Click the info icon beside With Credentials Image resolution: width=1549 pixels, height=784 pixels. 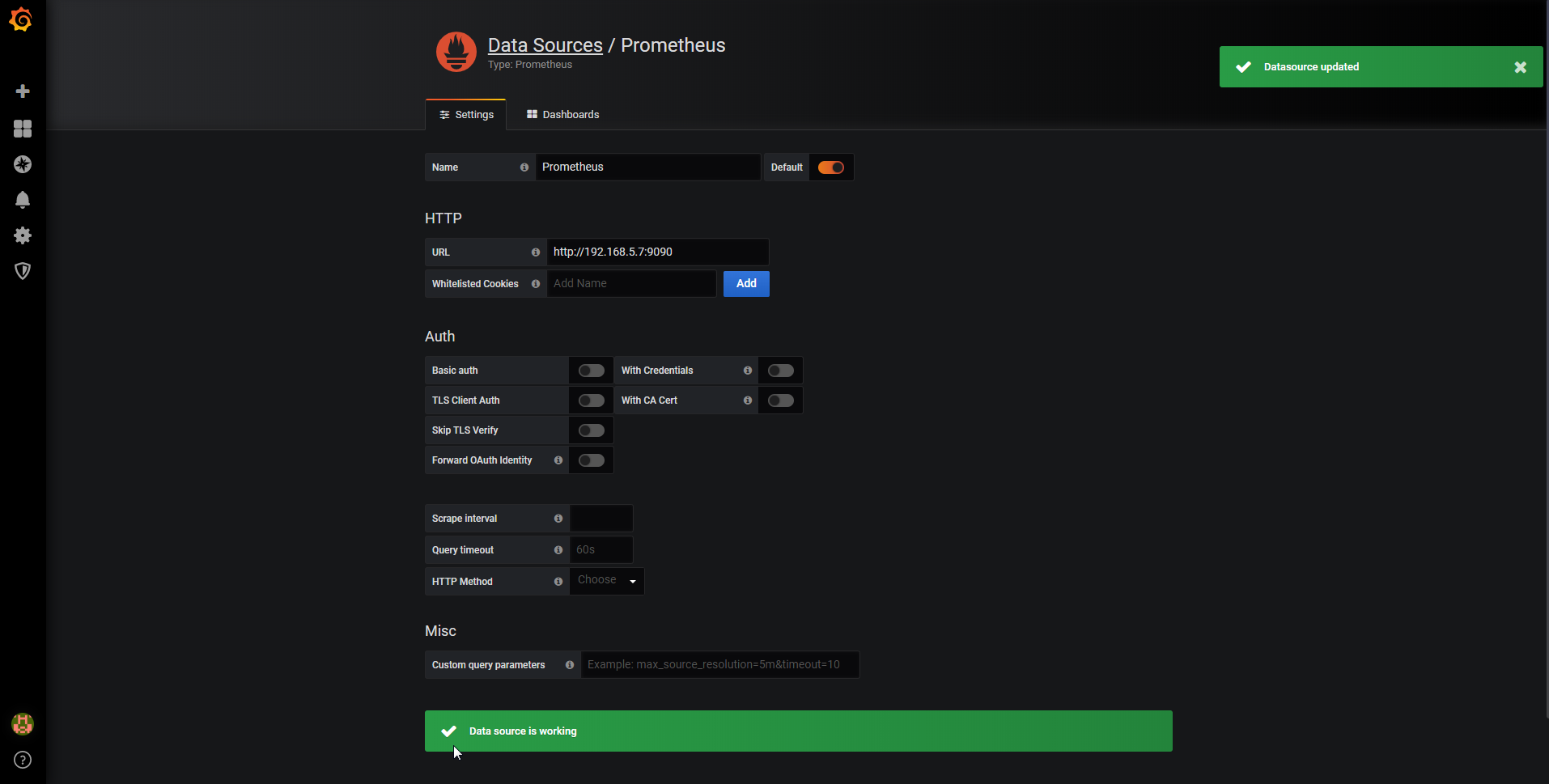point(748,371)
